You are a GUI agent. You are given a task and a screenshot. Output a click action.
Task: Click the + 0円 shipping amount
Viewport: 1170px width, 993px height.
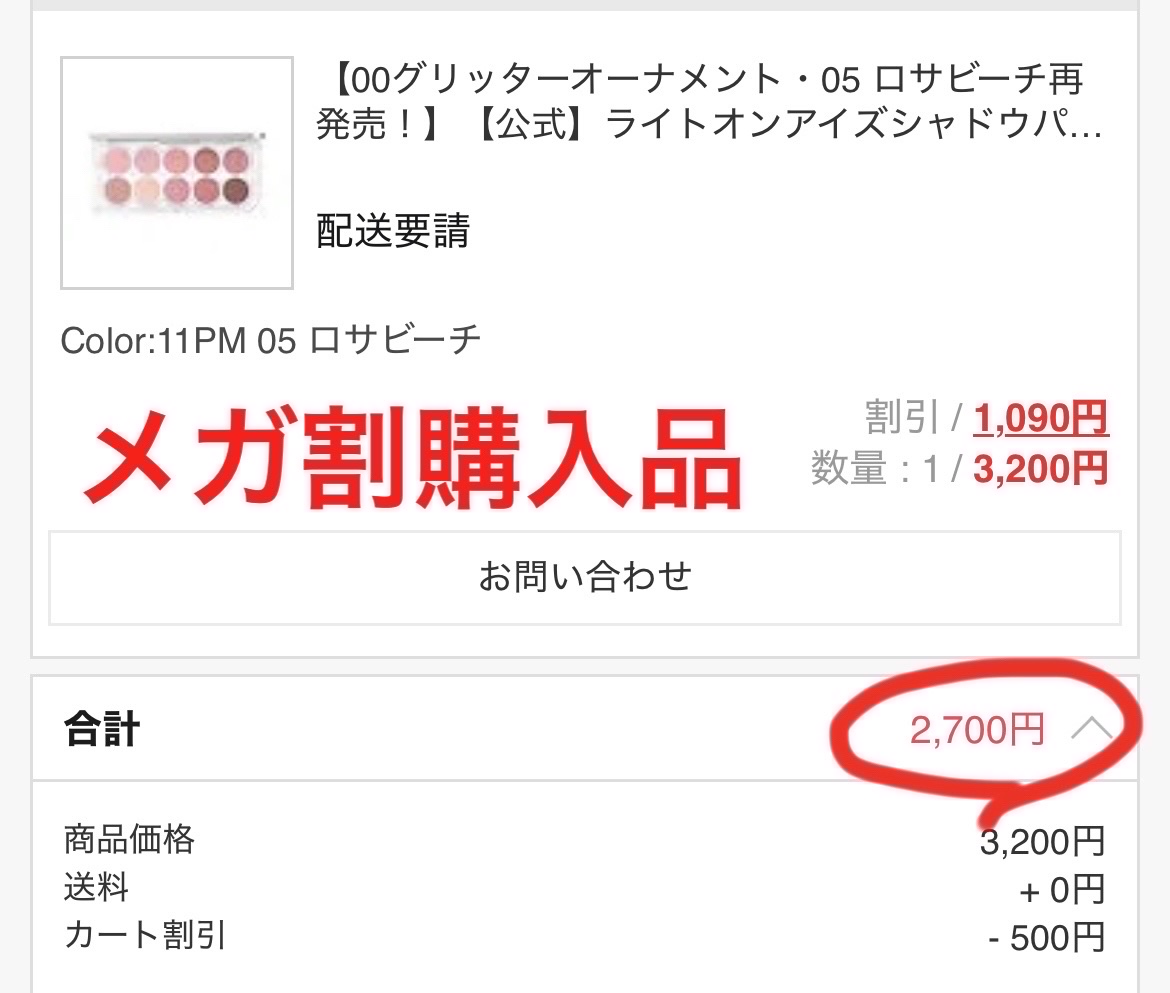coord(1063,889)
